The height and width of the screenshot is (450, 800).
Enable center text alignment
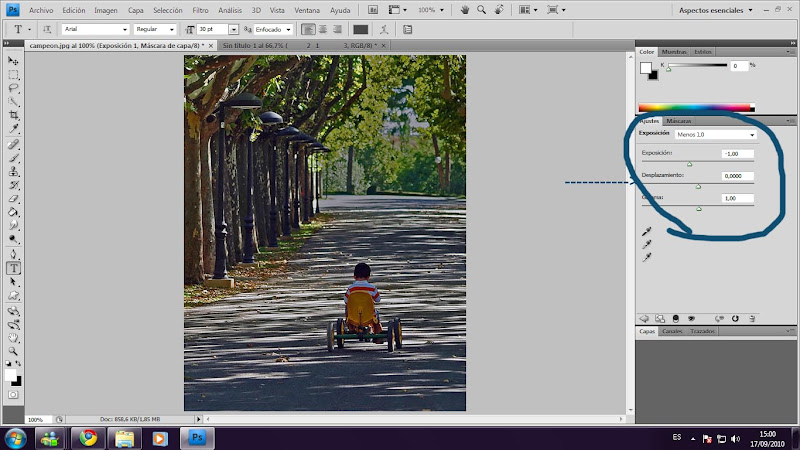[323, 30]
